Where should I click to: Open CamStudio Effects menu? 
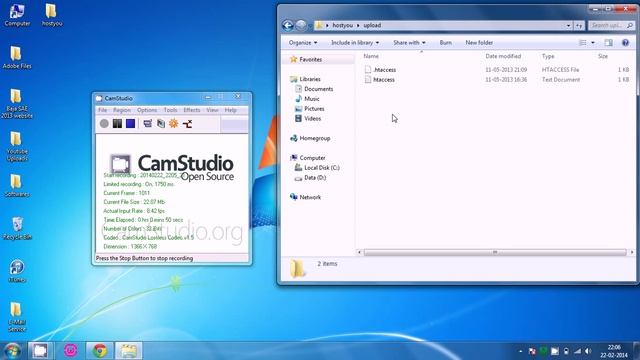click(191, 110)
